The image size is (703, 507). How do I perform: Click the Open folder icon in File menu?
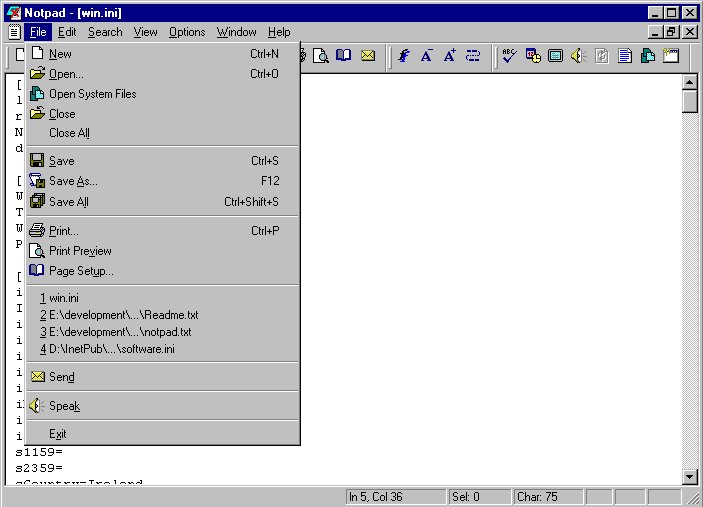pyautogui.click(x=38, y=73)
